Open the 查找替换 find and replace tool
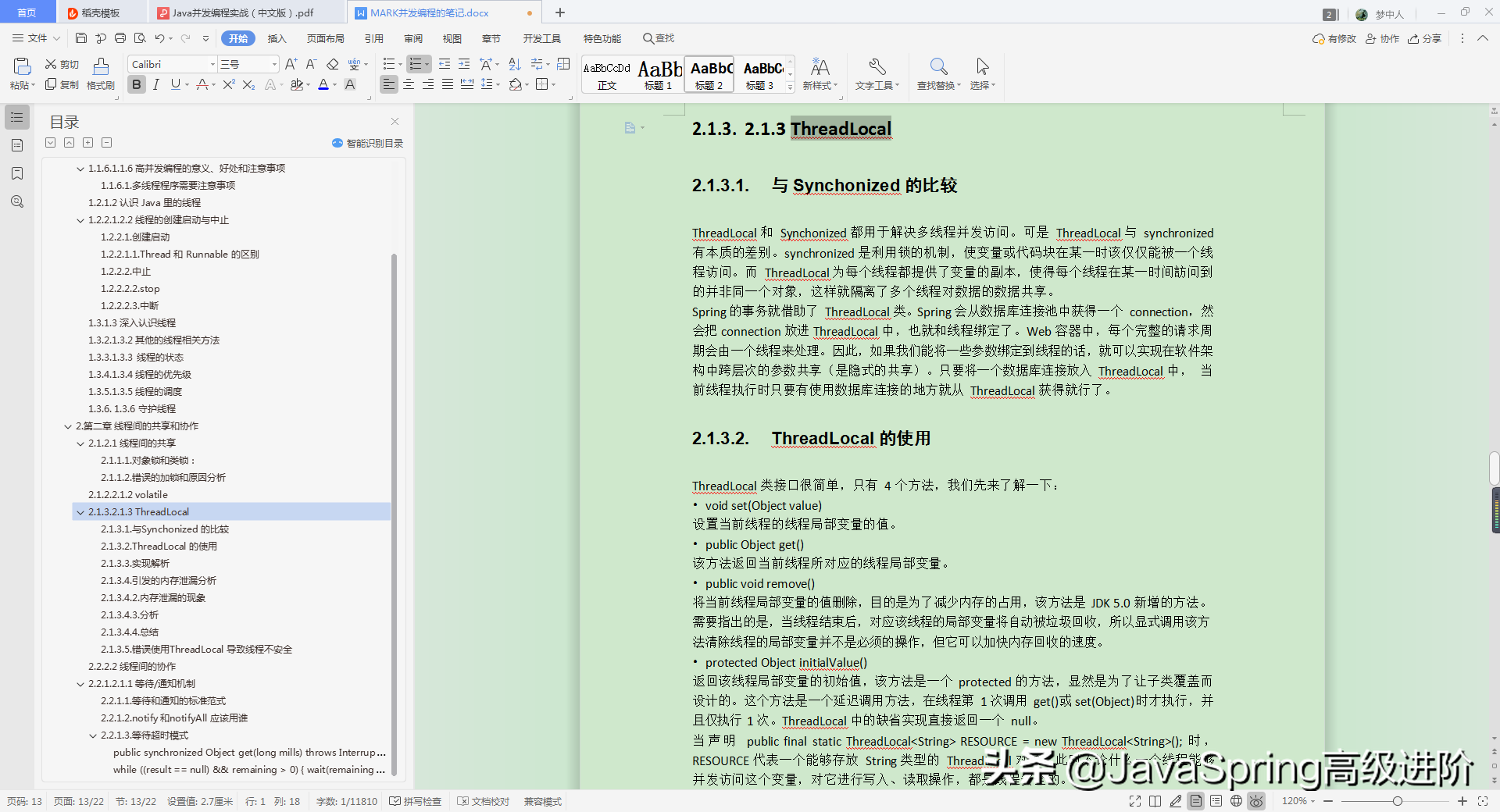The height and width of the screenshot is (812, 1500). (x=939, y=74)
